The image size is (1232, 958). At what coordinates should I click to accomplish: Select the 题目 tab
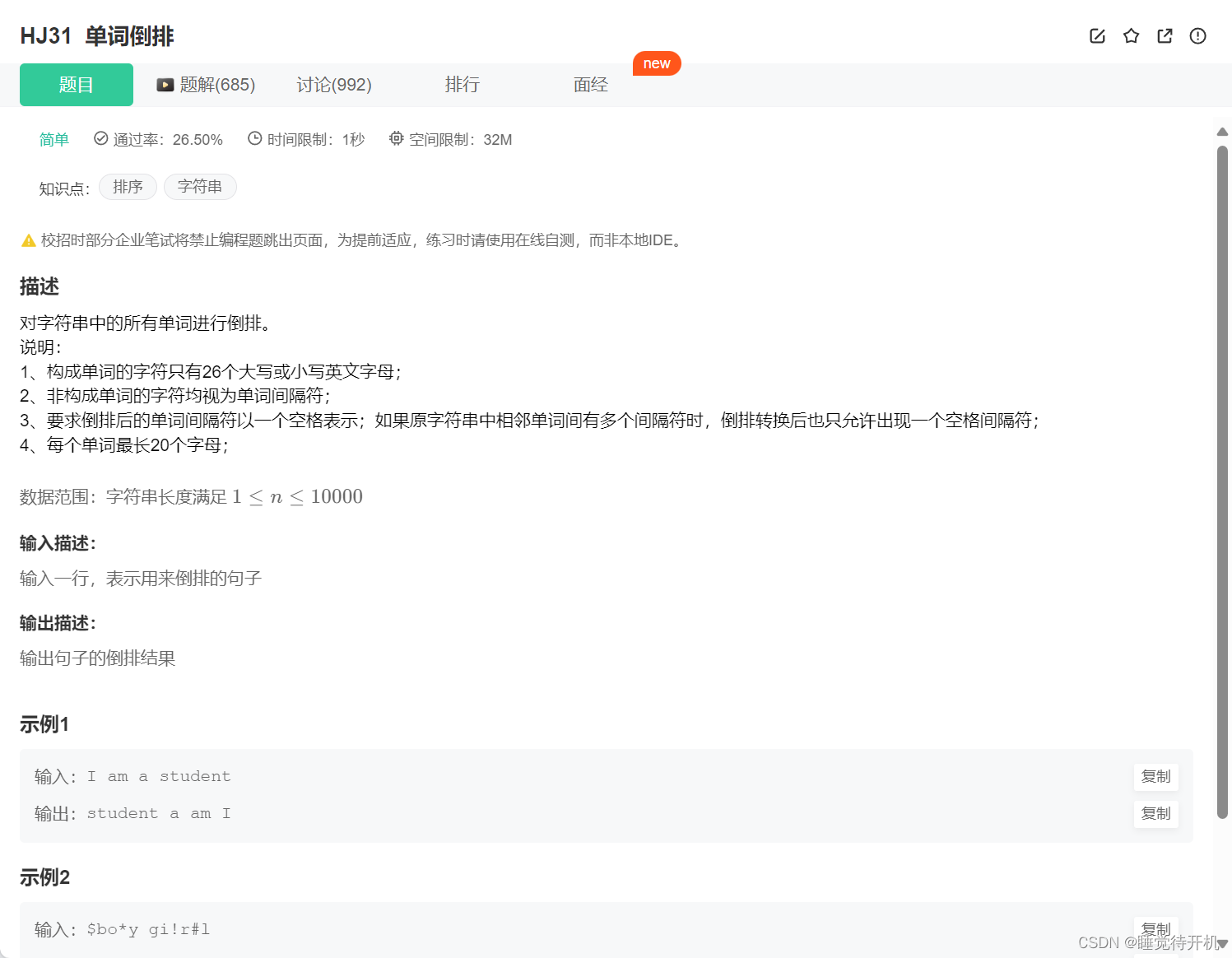pyautogui.click(x=77, y=85)
